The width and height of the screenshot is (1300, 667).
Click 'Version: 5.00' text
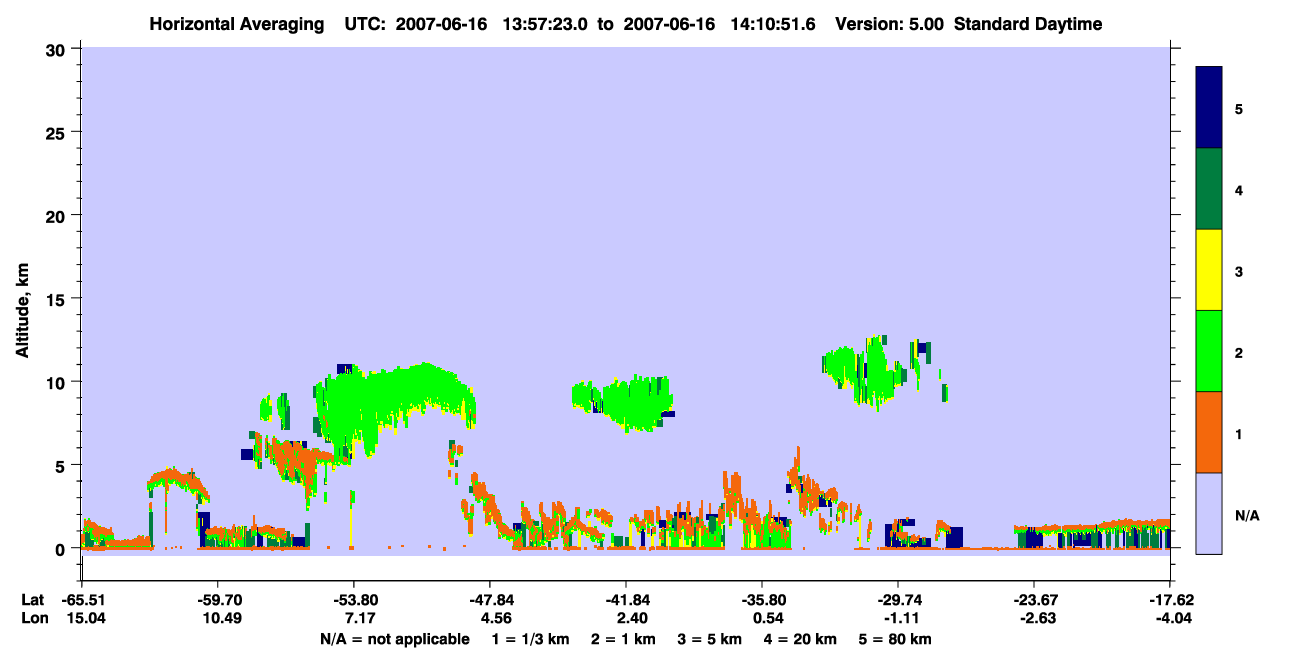coord(892,24)
